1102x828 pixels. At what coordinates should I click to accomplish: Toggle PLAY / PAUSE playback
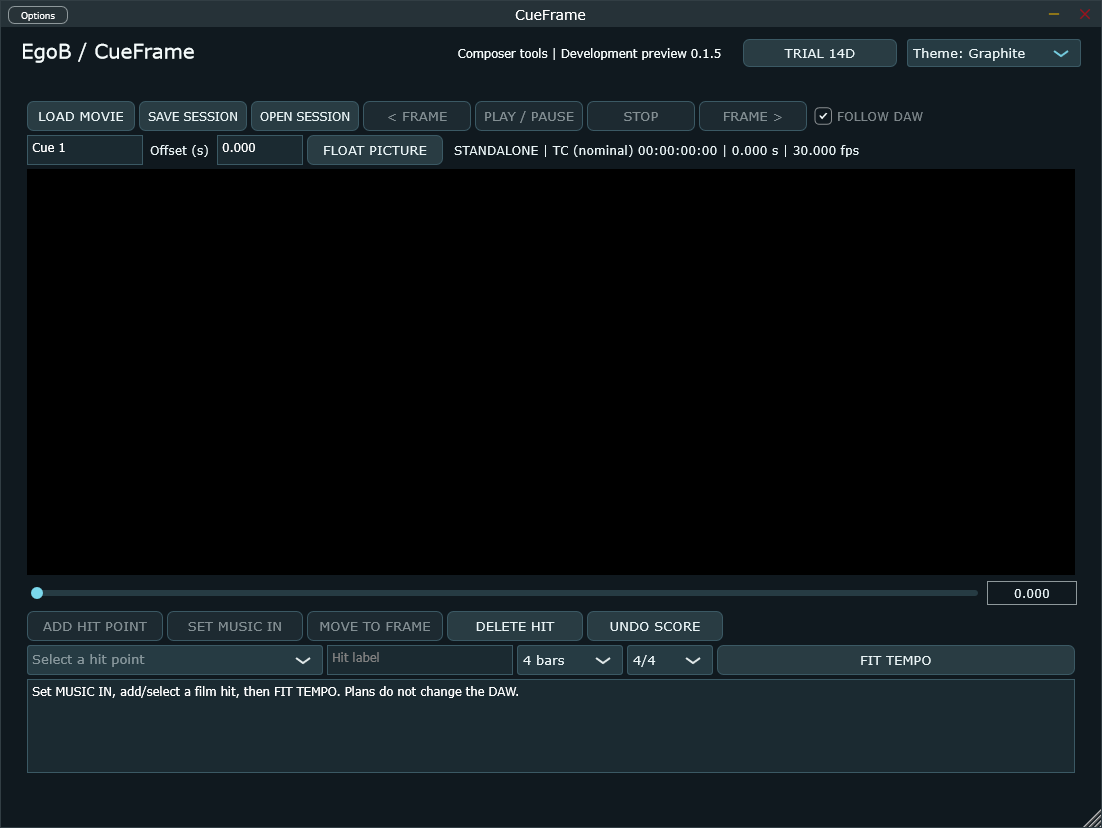(529, 117)
